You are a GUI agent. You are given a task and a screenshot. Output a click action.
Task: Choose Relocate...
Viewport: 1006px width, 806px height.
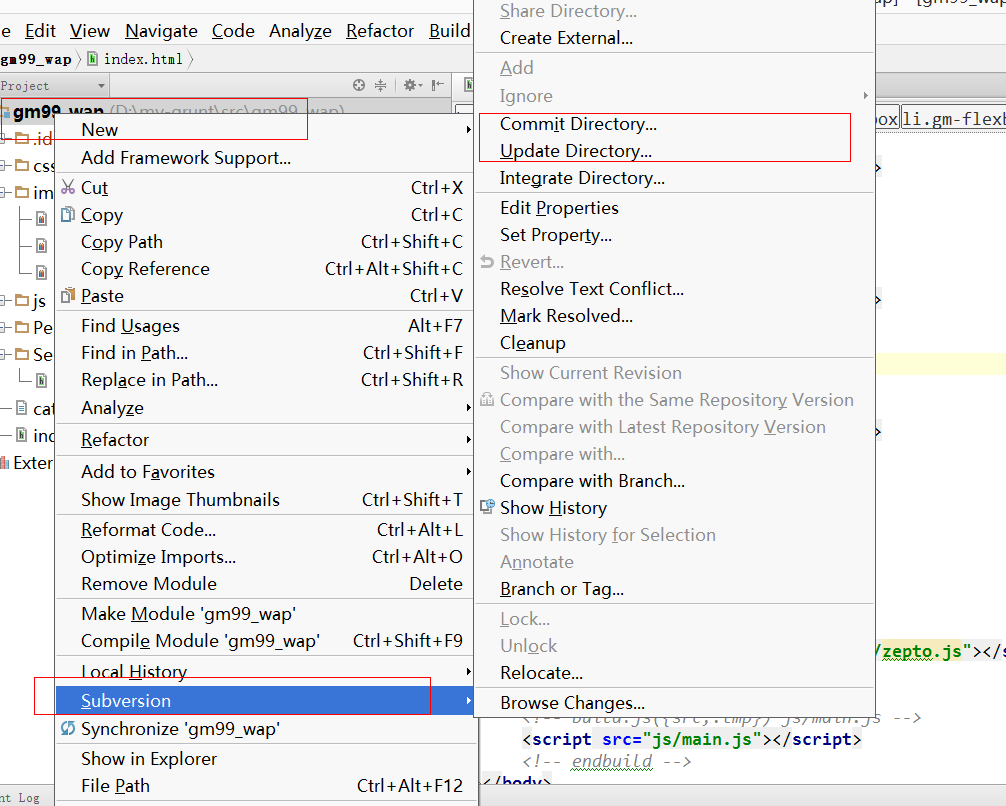675,673
